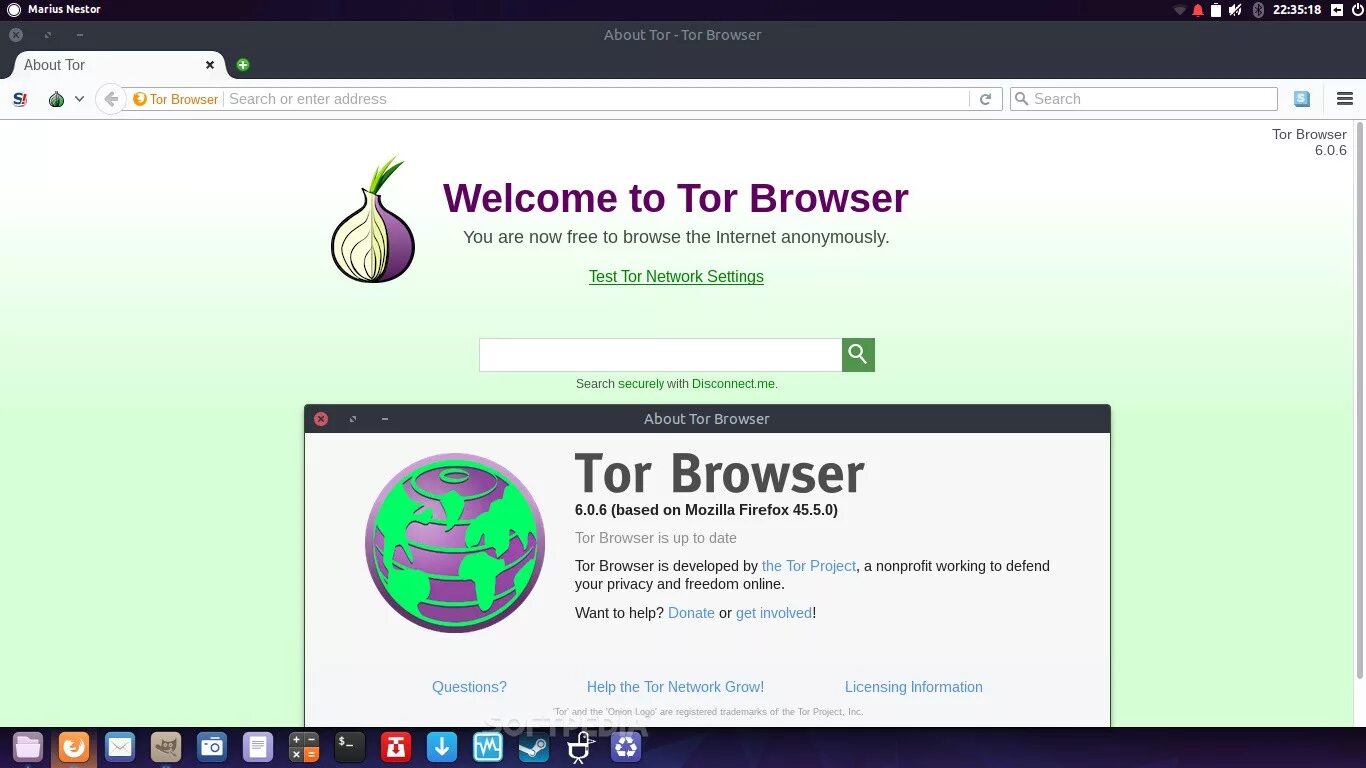The height and width of the screenshot is (768, 1366).
Task: Open the Trash recycle dock icon
Action: point(626,747)
